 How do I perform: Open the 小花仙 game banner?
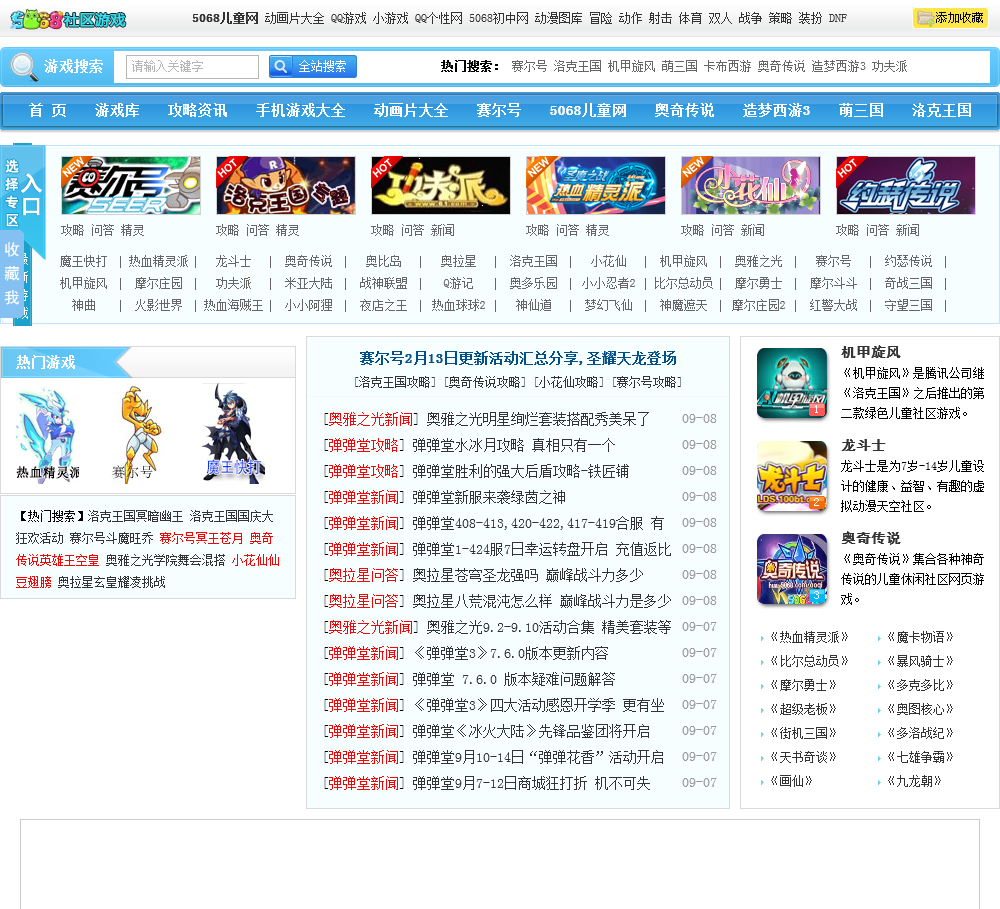coord(751,186)
